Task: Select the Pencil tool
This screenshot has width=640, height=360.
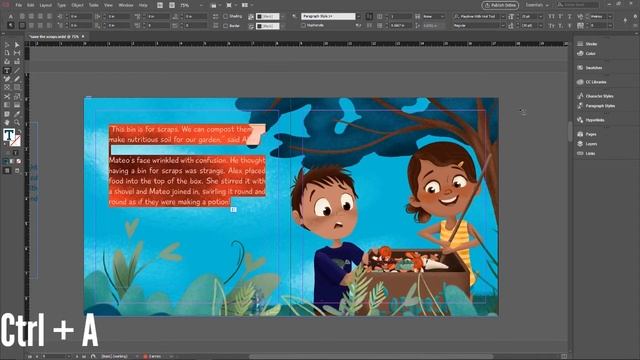Action: point(17,79)
